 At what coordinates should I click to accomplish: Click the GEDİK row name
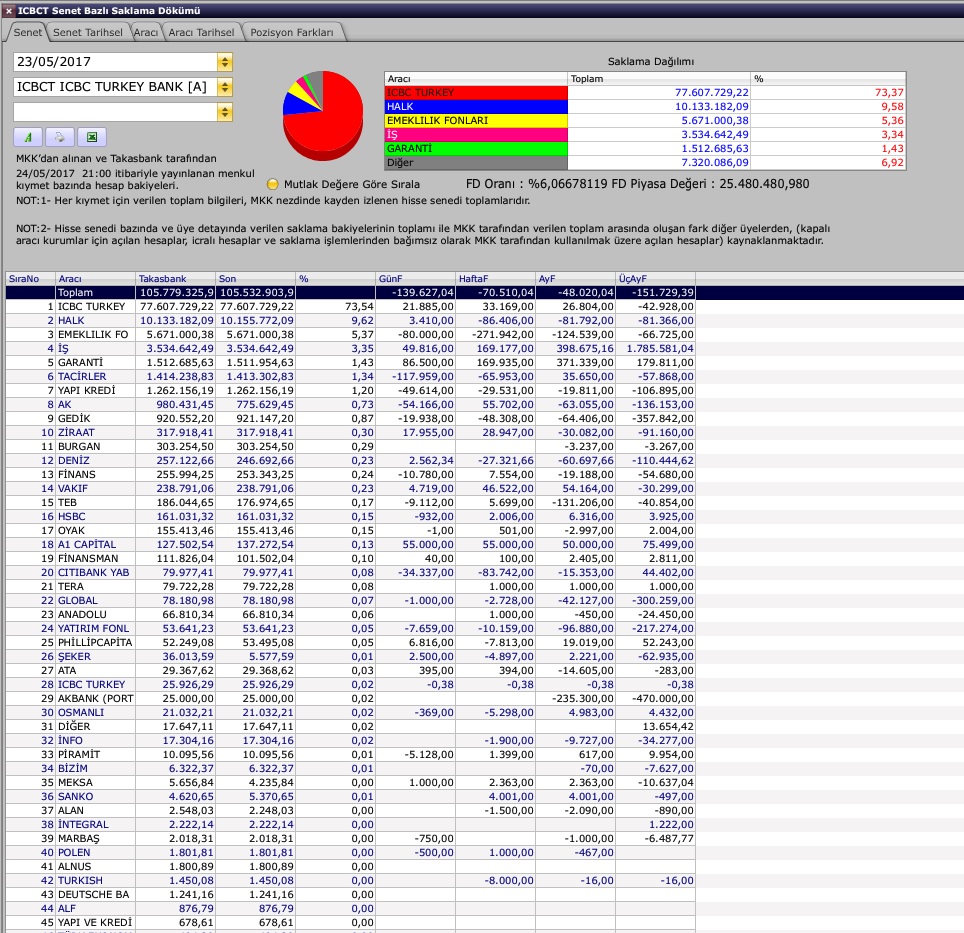coord(74,419)
